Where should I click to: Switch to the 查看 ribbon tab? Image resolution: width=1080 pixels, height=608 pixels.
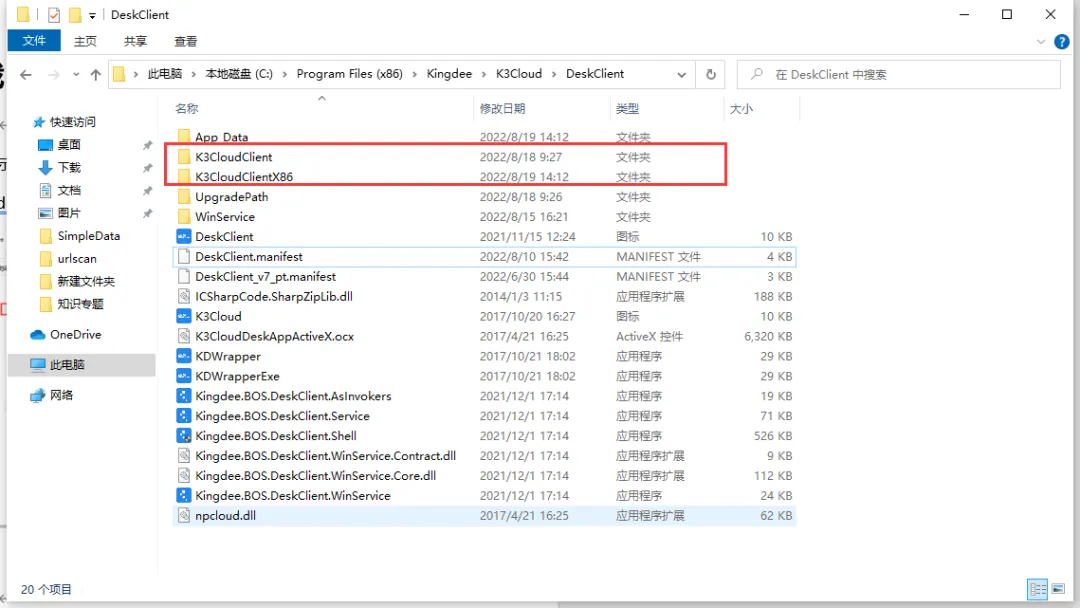[x=185, y=41]
